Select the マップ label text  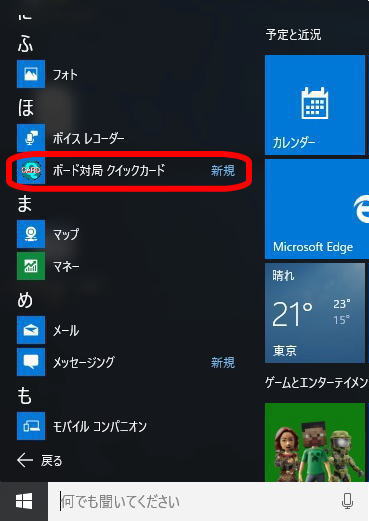coord(66,234)
